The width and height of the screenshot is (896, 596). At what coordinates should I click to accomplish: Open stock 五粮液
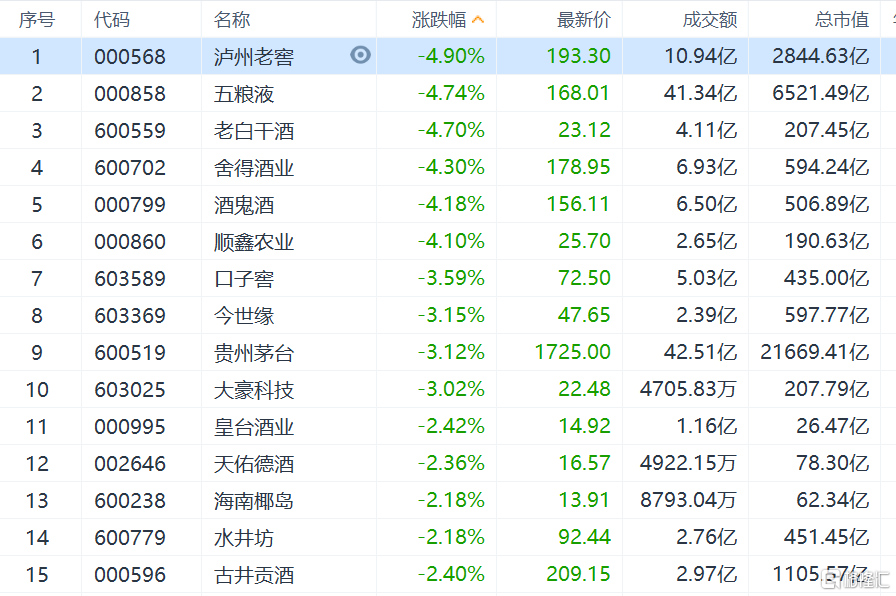244,94
